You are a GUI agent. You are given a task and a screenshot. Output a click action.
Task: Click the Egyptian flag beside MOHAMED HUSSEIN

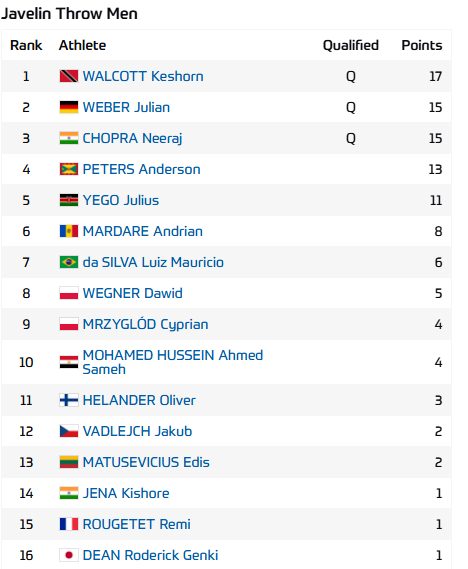69,362
